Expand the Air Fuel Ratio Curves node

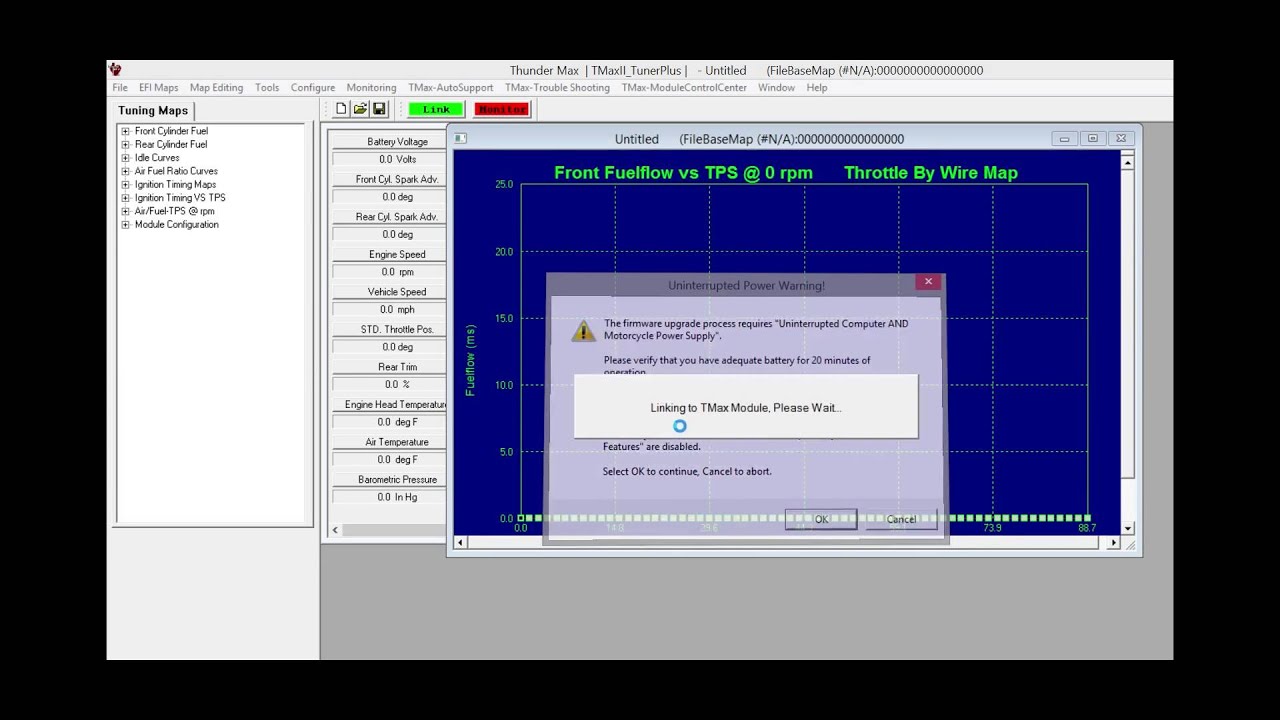point(125,171)
